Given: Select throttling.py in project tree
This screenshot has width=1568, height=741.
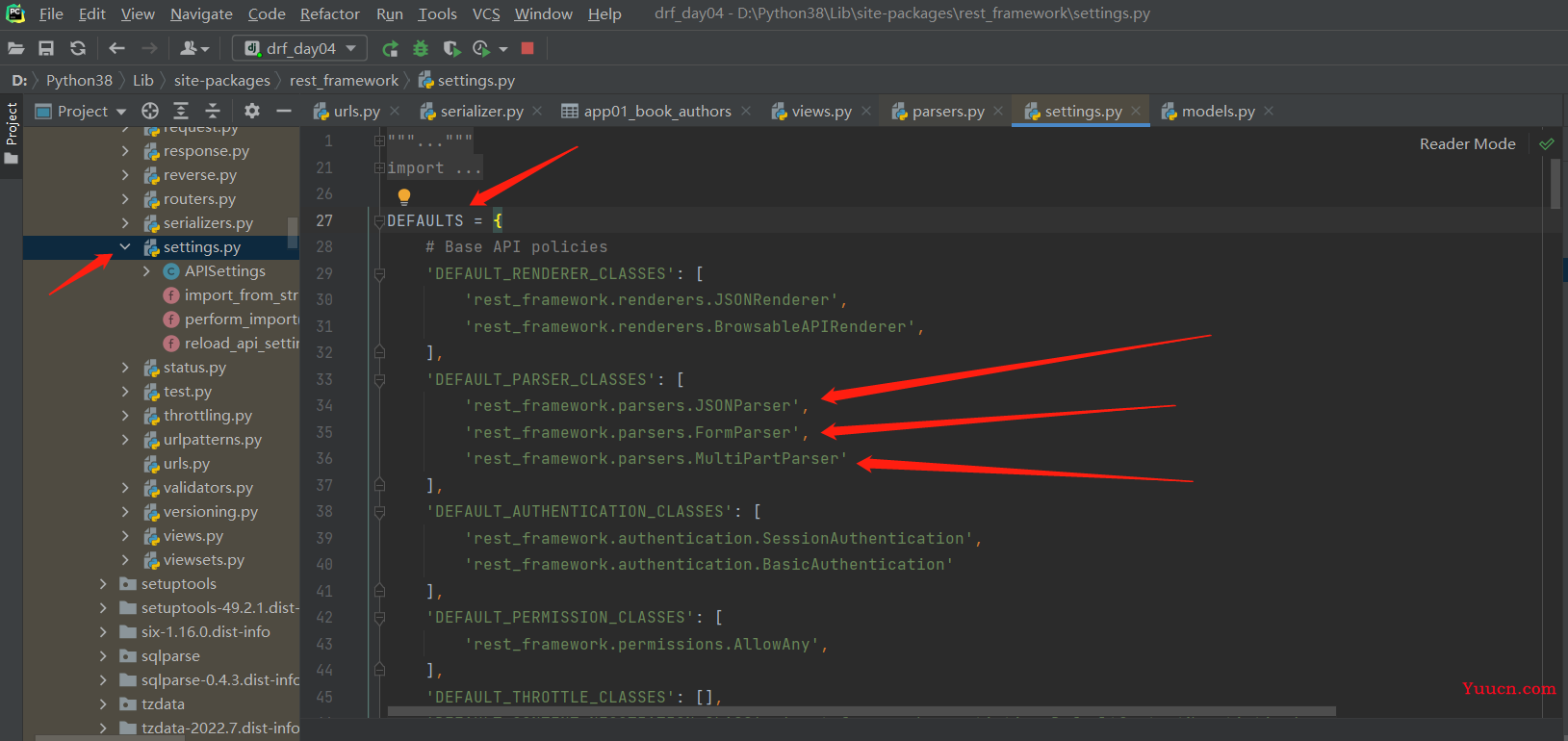Looking at the screenshot, I should pos(208,416).
